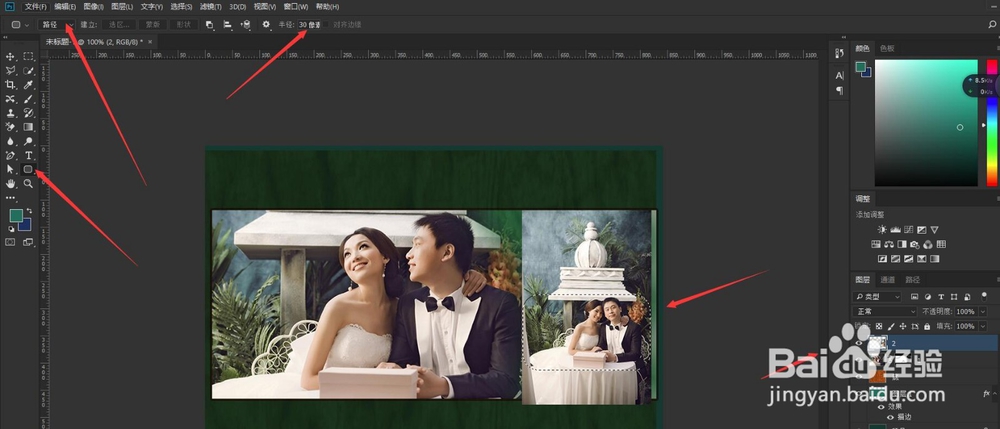This screenshot has height=429, width=1000.
Task: Open the Paragraph panel icon
Action: [839, 91]
